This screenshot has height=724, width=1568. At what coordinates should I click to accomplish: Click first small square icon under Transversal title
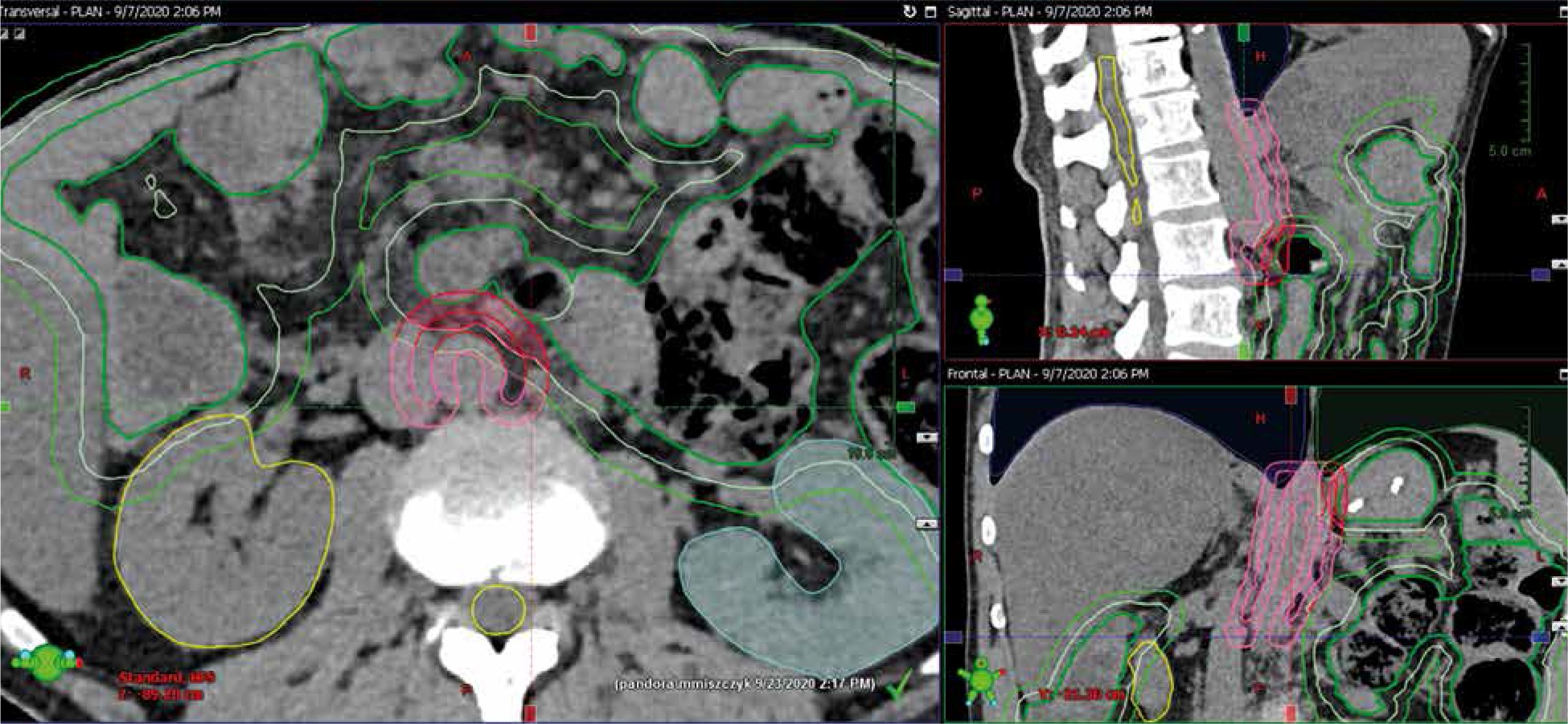click(6, 34)
